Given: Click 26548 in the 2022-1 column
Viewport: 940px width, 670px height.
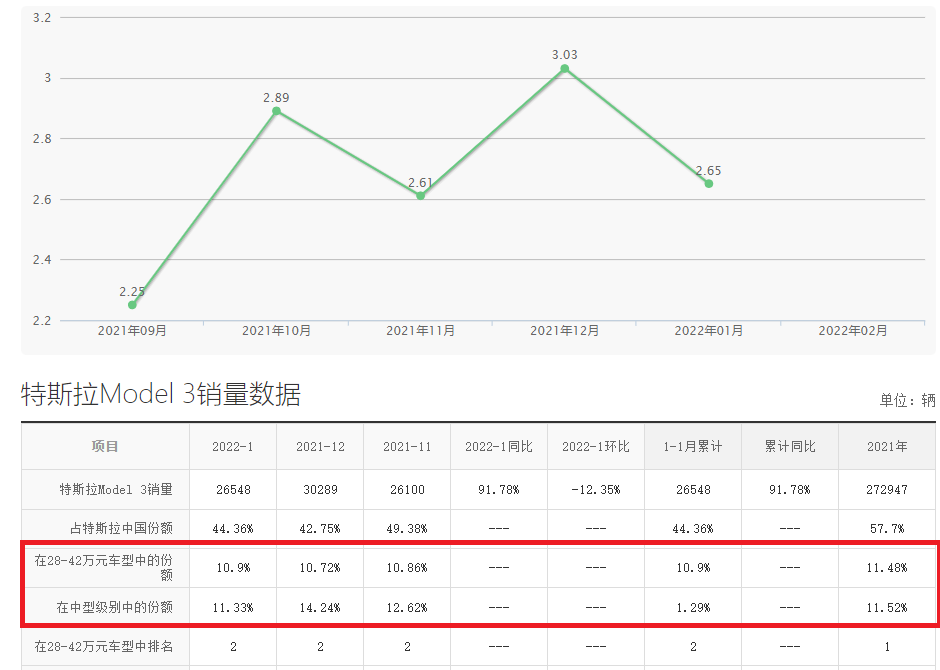Looking at the screenshot, I should [233, 490].
